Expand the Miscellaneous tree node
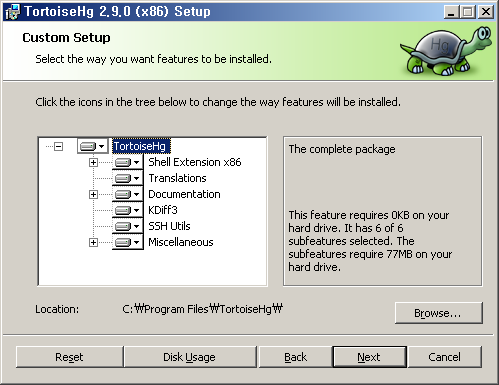Screen dimensions: 499x385 point(93,242)
